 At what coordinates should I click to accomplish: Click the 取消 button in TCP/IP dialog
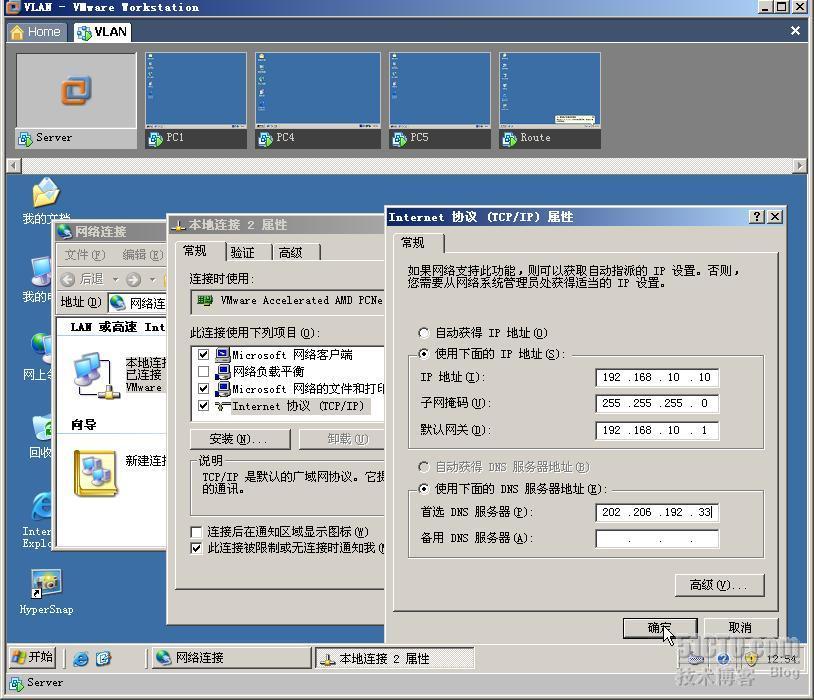(x=741, y=628)
